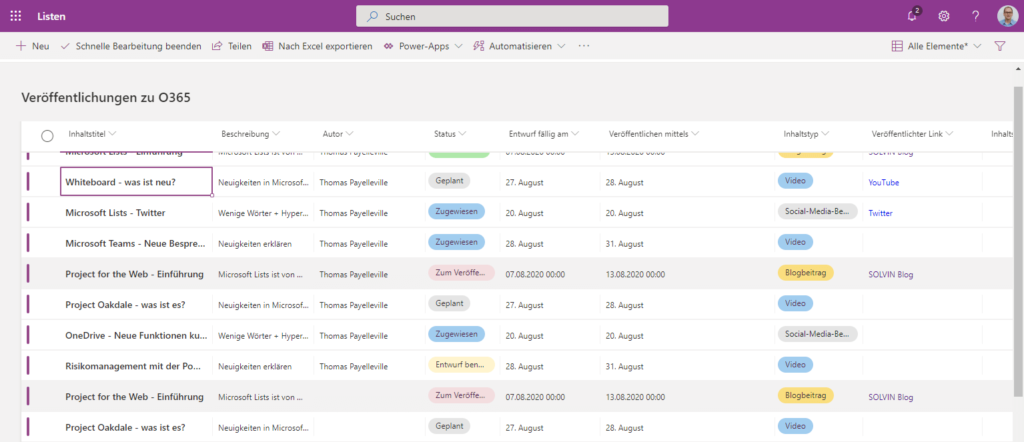Click Neuigkeiten erklären in Microsoft Teams row
This screenshot has width=1024, height=442.
click(x=255, y=244)
